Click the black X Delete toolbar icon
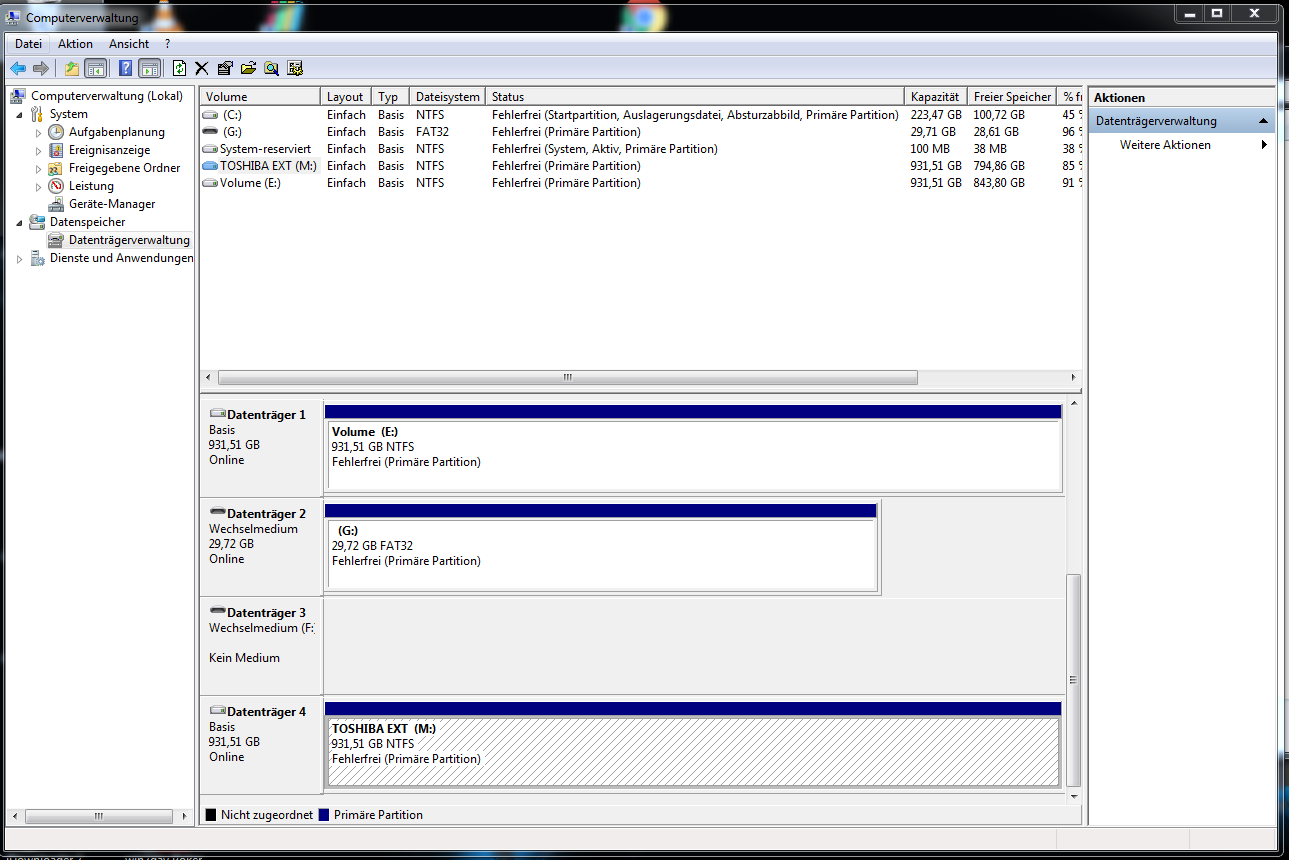1289x860 pixels. (x=202, y=68)
